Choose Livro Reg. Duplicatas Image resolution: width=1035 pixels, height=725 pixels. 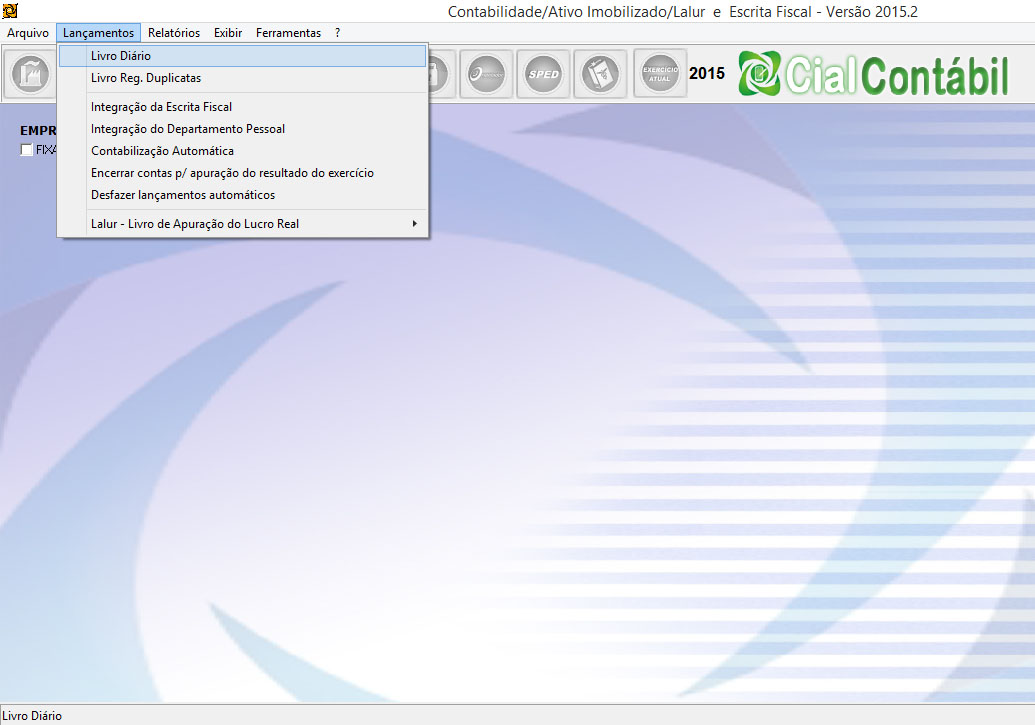pos(146,78)
